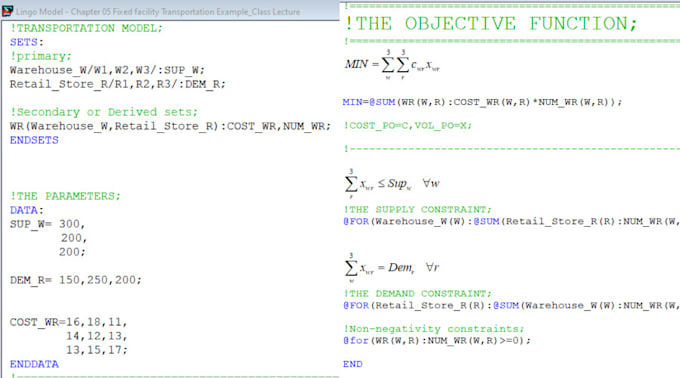
Task: Click the '@for(WR(W,R):NUM_WR(W,R)>=0);' line
Action: [x=437, y=341]
